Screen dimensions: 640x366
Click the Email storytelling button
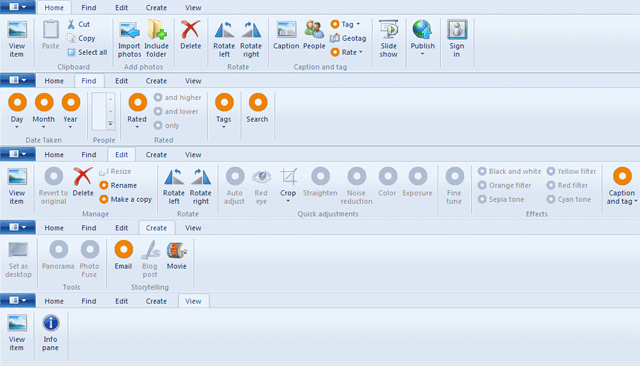[x=123, y=255]
